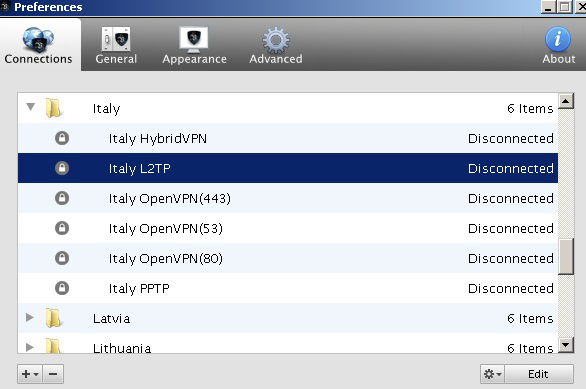Image resolution: width=586 pixels, height=389 pixels.
Task: Select the Italy L2TP connection
Action: pyautogui.click(x=288, y=168)
